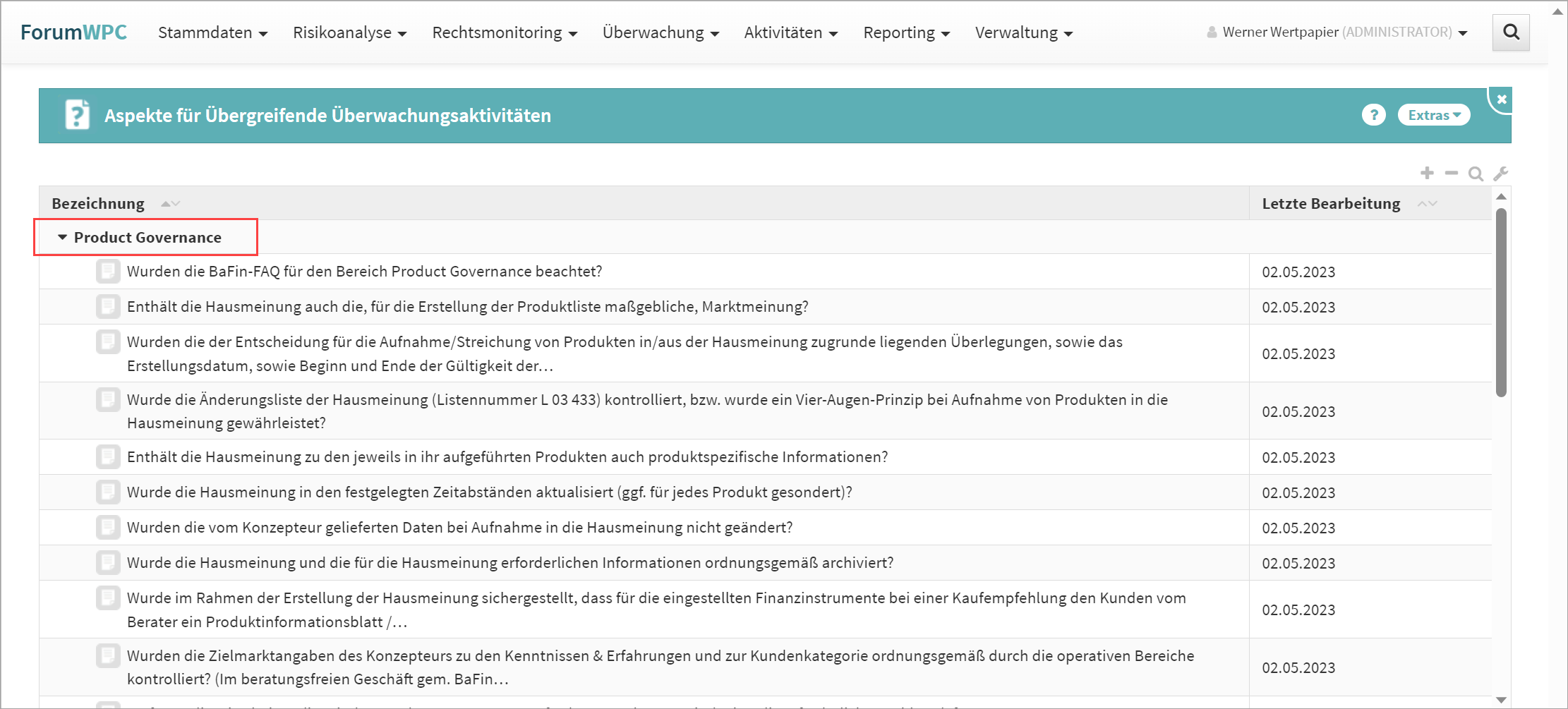Image resolution: width=1568 pixels, height=709 pixels.
Task: Click the table scrollbar up arrow
Action: pos(1501,197)
